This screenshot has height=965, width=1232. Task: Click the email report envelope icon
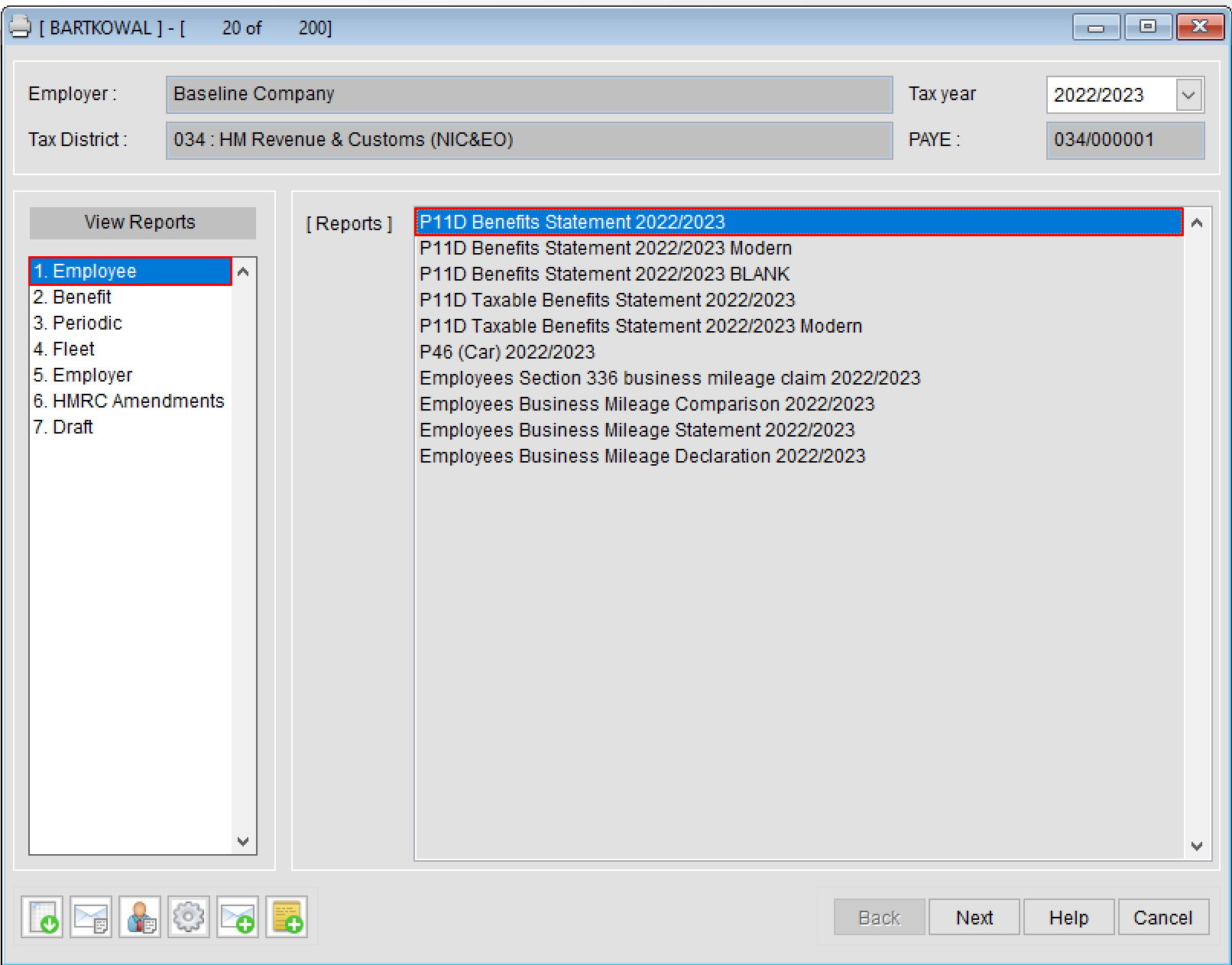91,917
